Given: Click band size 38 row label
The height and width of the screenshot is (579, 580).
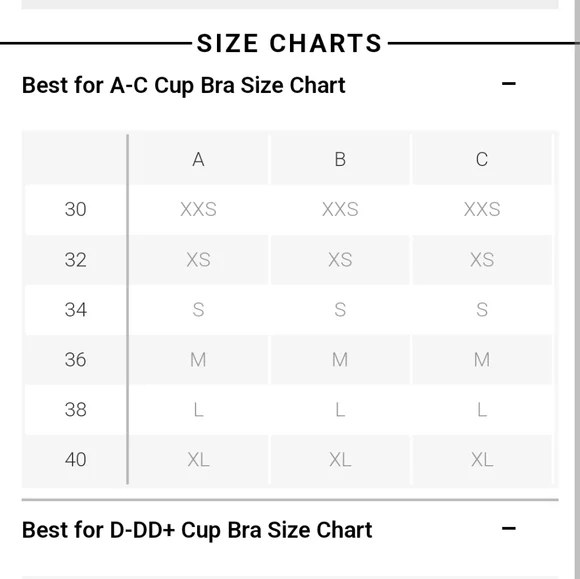Looking at the screenshot, I should point(75,410).
